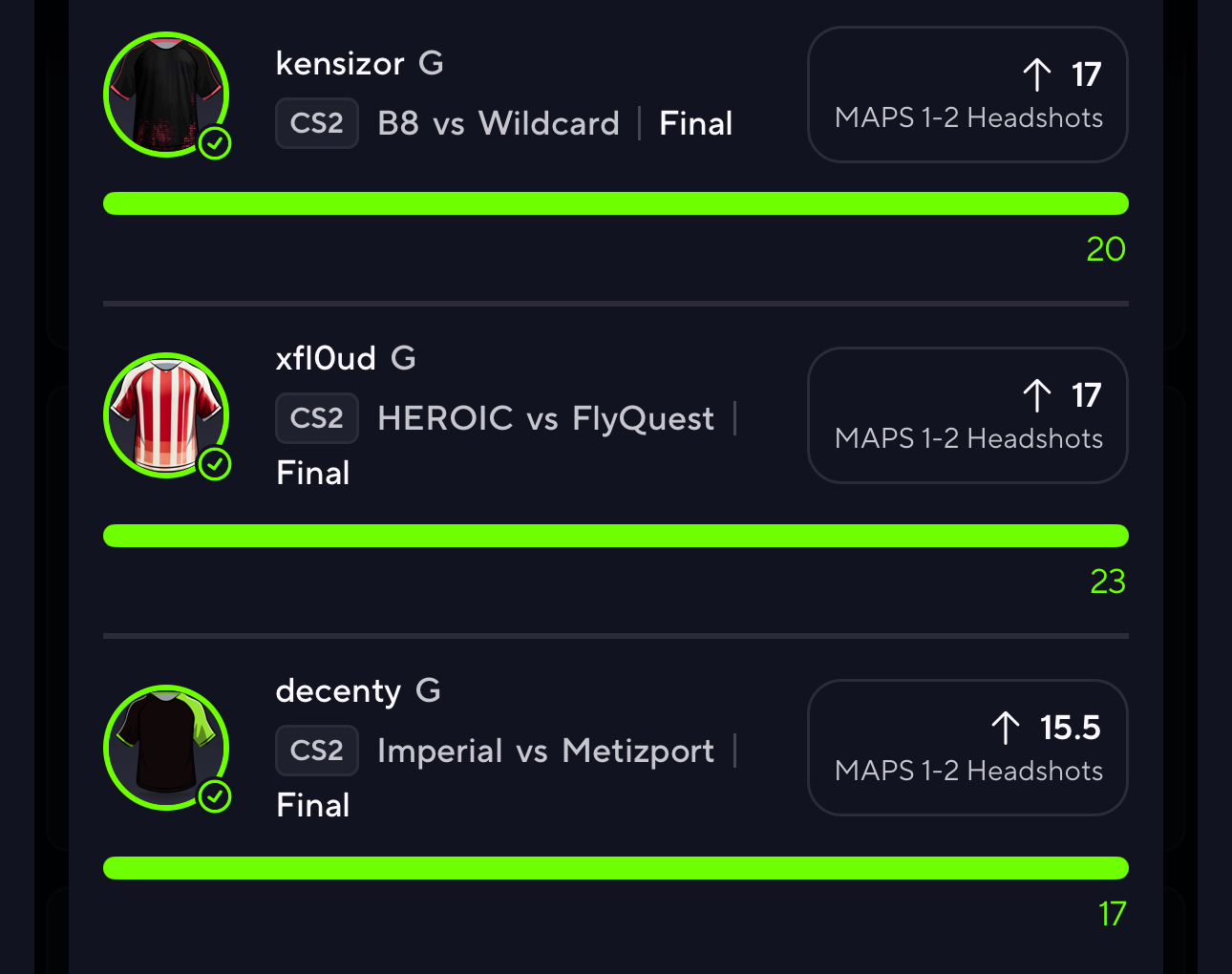Click decenty's green progress bar
Screen dimensions: 1232x974
pos(616,868)
